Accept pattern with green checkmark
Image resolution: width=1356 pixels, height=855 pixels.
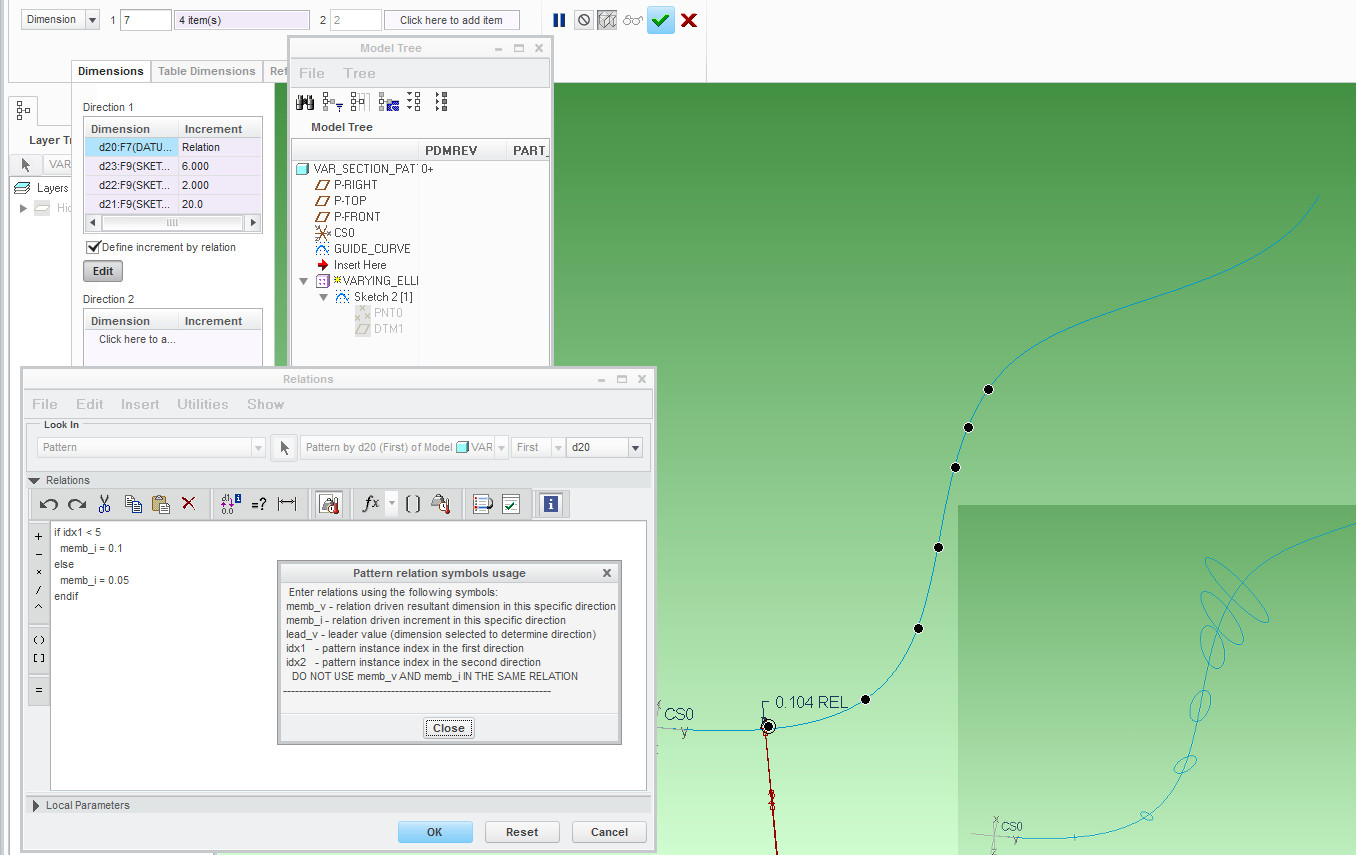pyautogui.click(x=660, y=20)
